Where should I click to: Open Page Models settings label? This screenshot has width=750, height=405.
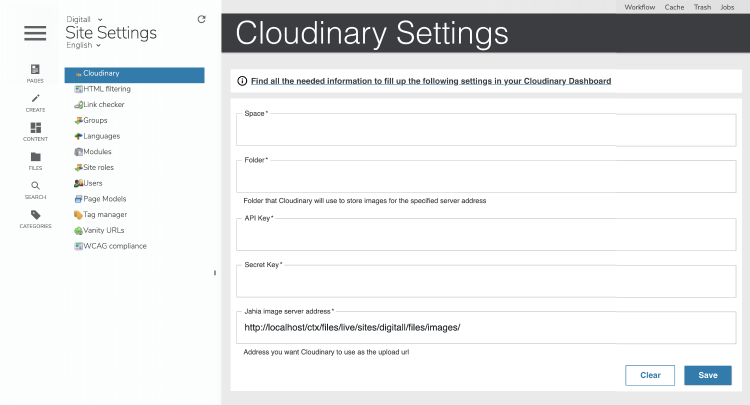tap(105, 199)
